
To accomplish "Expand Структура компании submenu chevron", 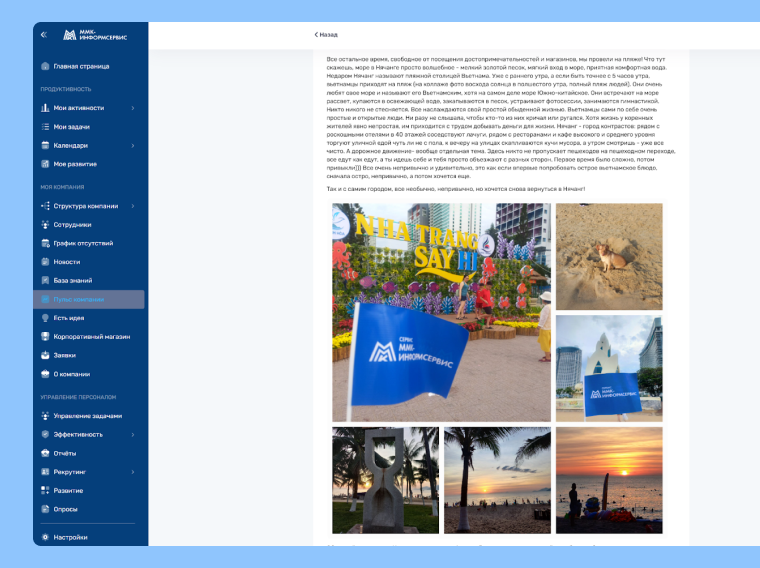I will (x=133, y=206).
